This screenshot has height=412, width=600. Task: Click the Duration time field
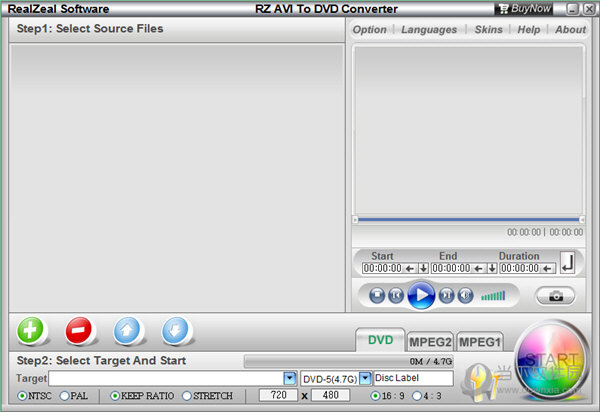click(520, 268)
